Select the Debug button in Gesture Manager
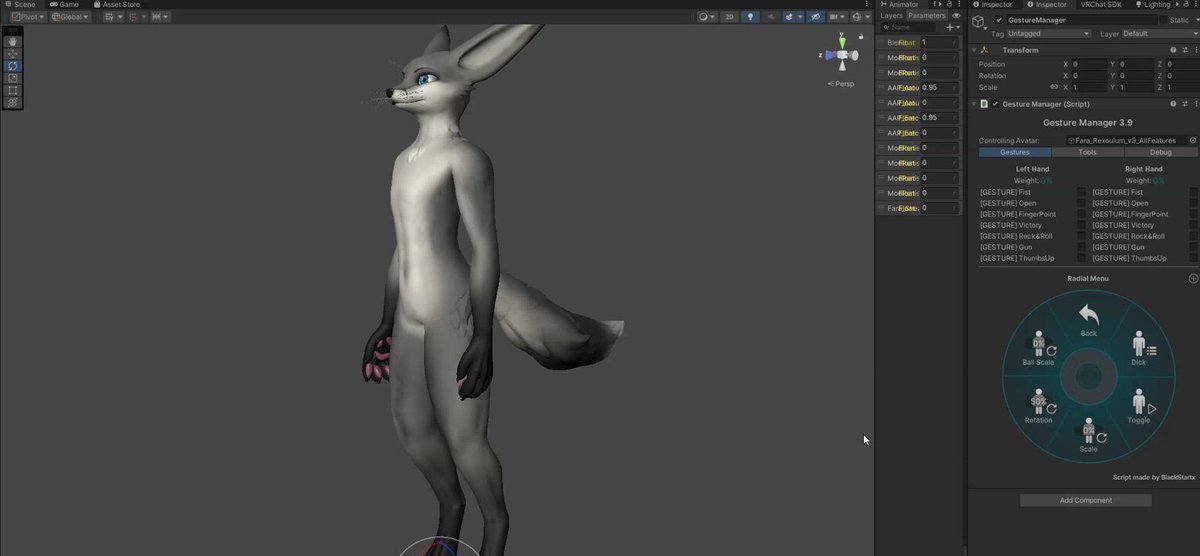Image resolution: width=1200 pixels, height=556 pixels. (x=1161, y=152)
